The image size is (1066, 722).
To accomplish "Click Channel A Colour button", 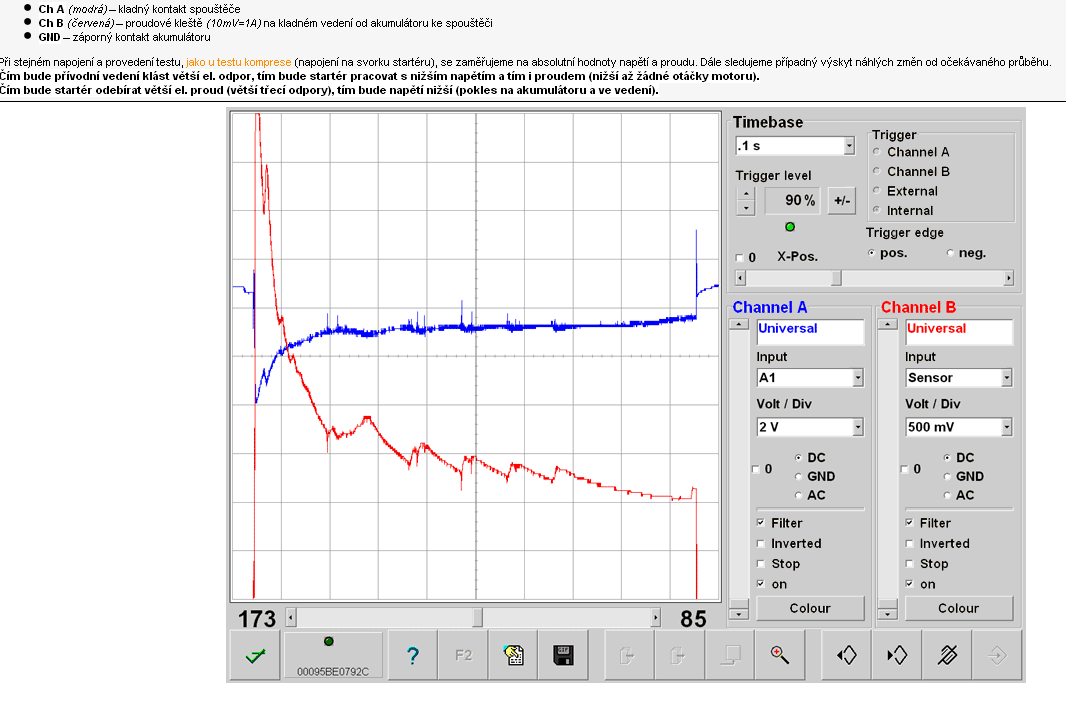I will (810, 608).
